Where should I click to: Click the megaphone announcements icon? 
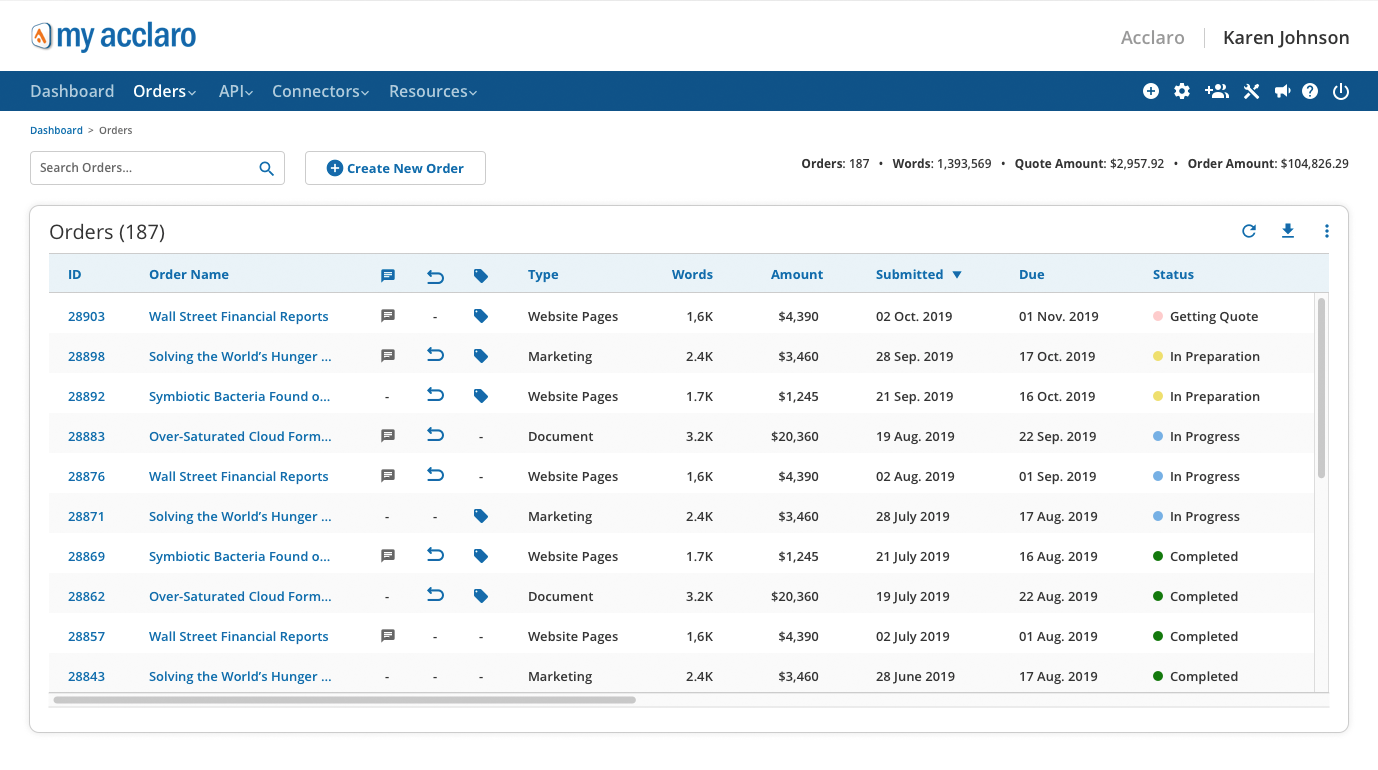(x=1282, y=91)
